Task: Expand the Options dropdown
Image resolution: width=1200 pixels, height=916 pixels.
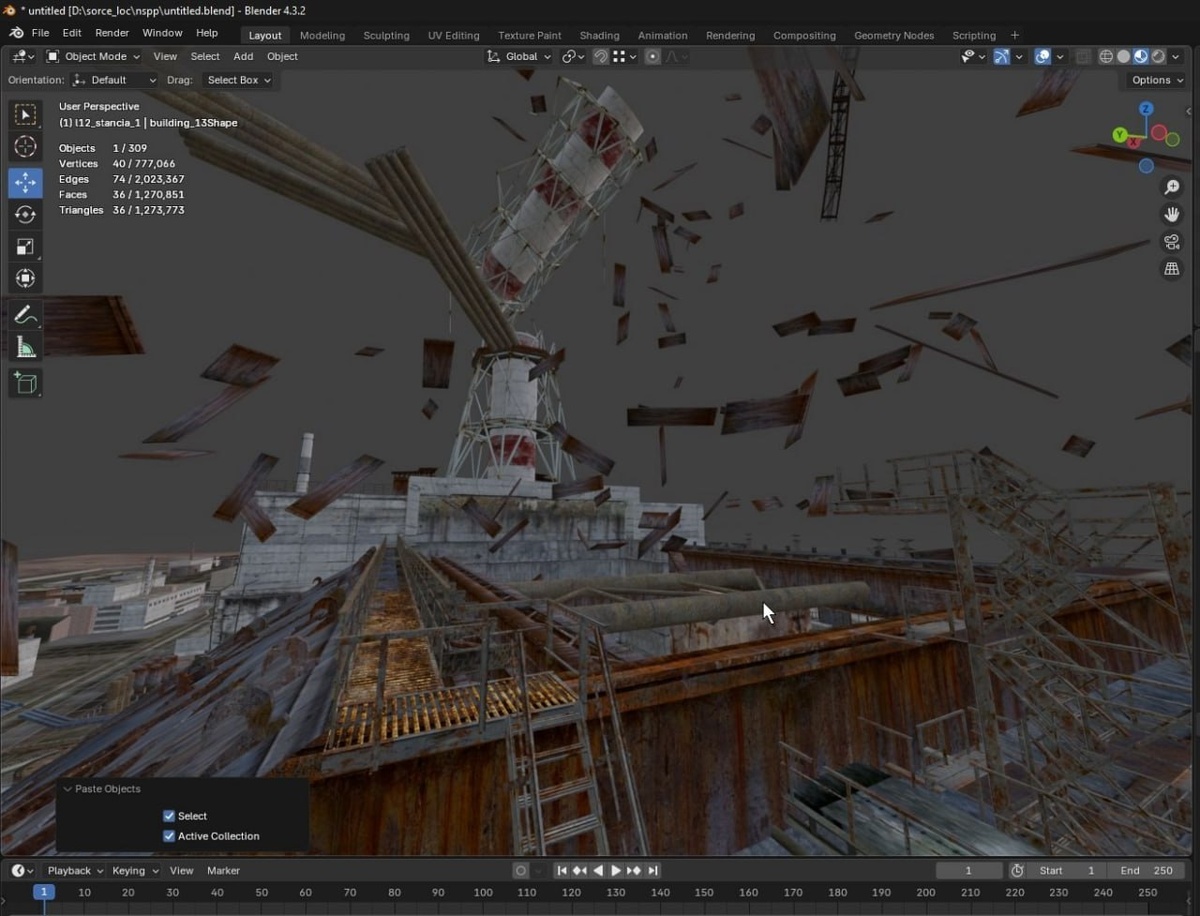Action: tap(1157, 80)
